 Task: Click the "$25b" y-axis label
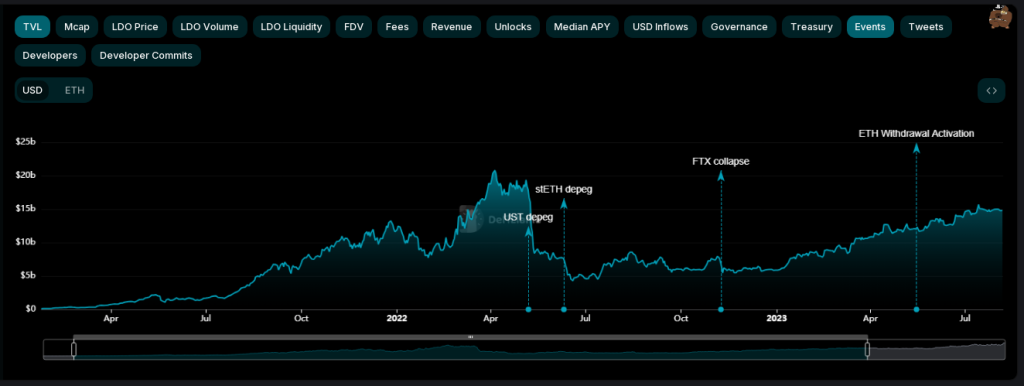[x=25, y=142]
